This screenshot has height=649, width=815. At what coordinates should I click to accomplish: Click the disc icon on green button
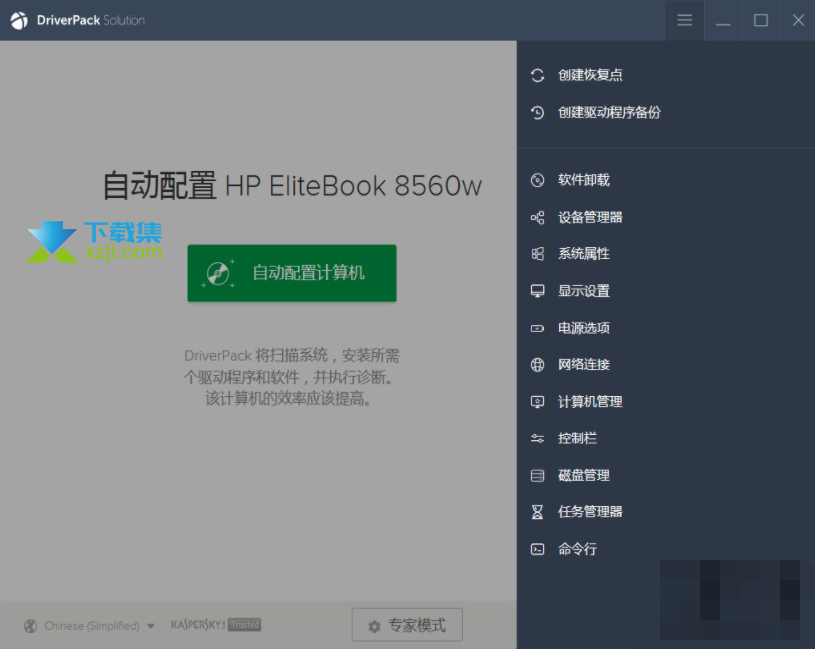click(x=218, y=273)
